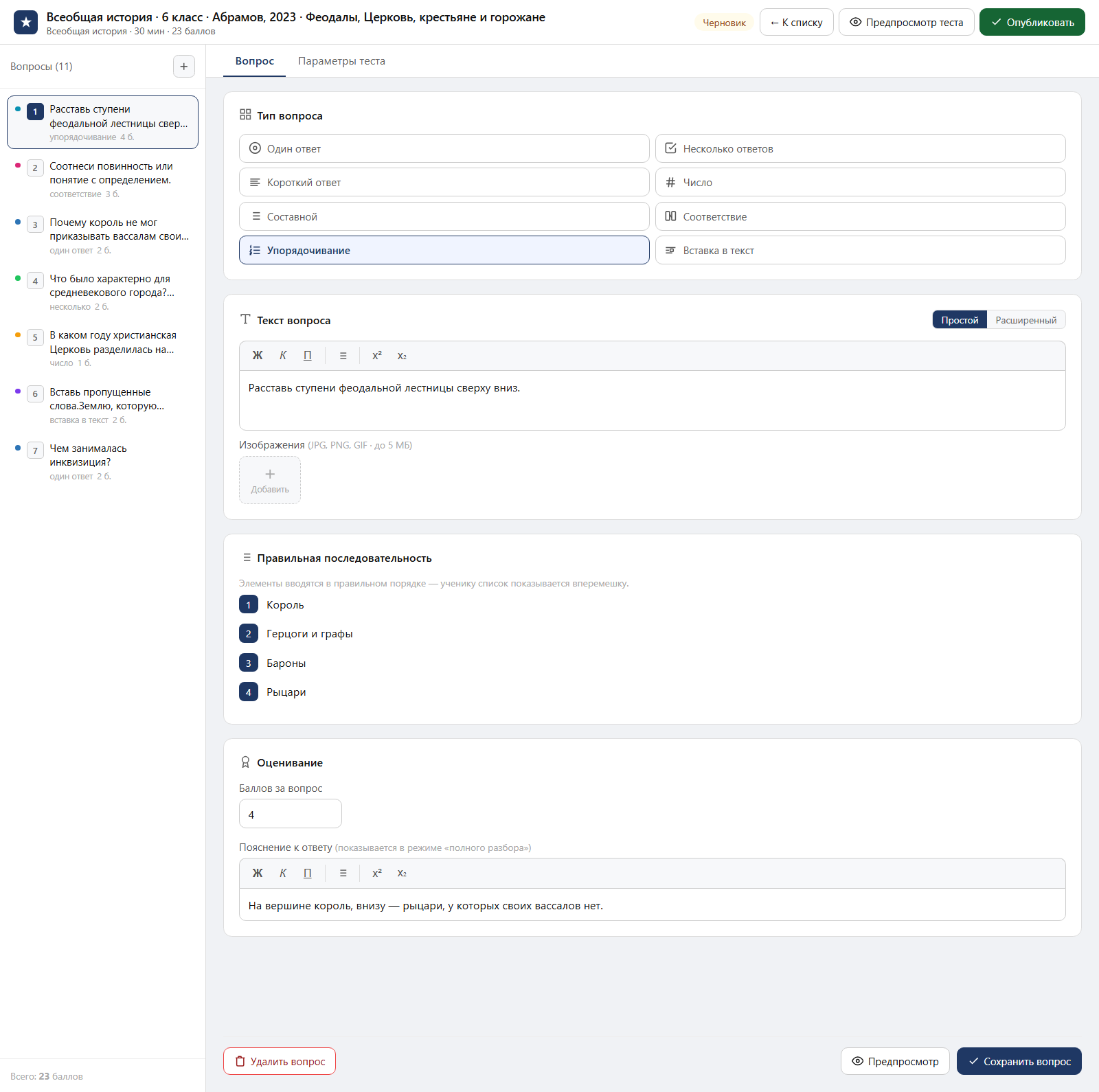1099x1092 pixels.
Task: Delete the question via «Удалить вопрос»
Action: tap(280, 1061)
